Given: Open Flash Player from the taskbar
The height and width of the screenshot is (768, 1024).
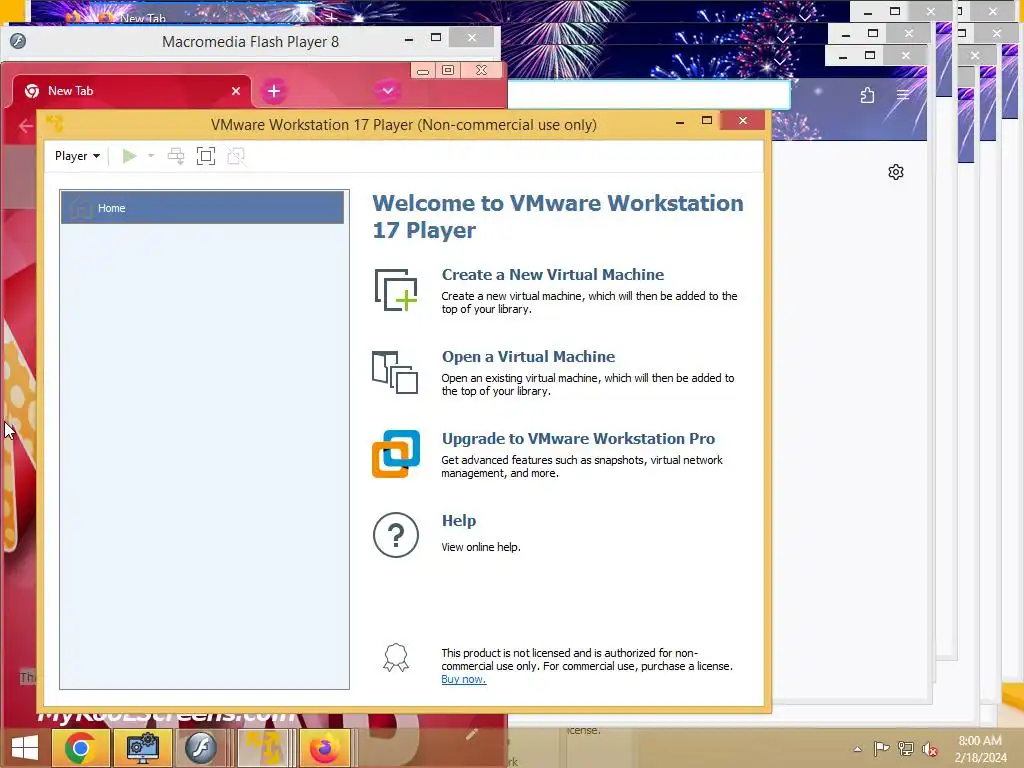Looking at the screenshot, I should 200,748.
